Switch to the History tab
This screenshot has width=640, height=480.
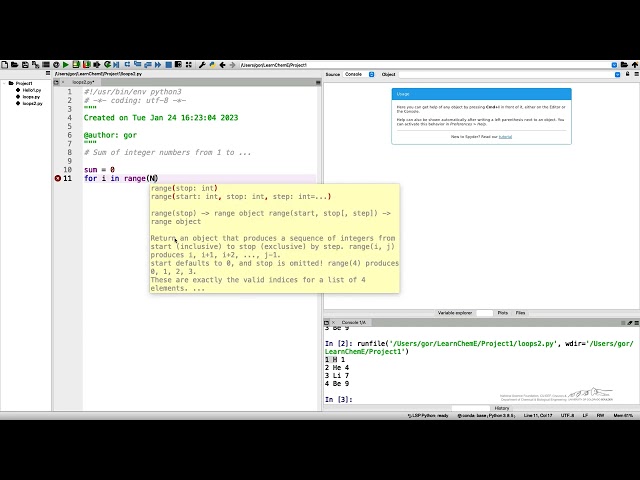[502, 408]
